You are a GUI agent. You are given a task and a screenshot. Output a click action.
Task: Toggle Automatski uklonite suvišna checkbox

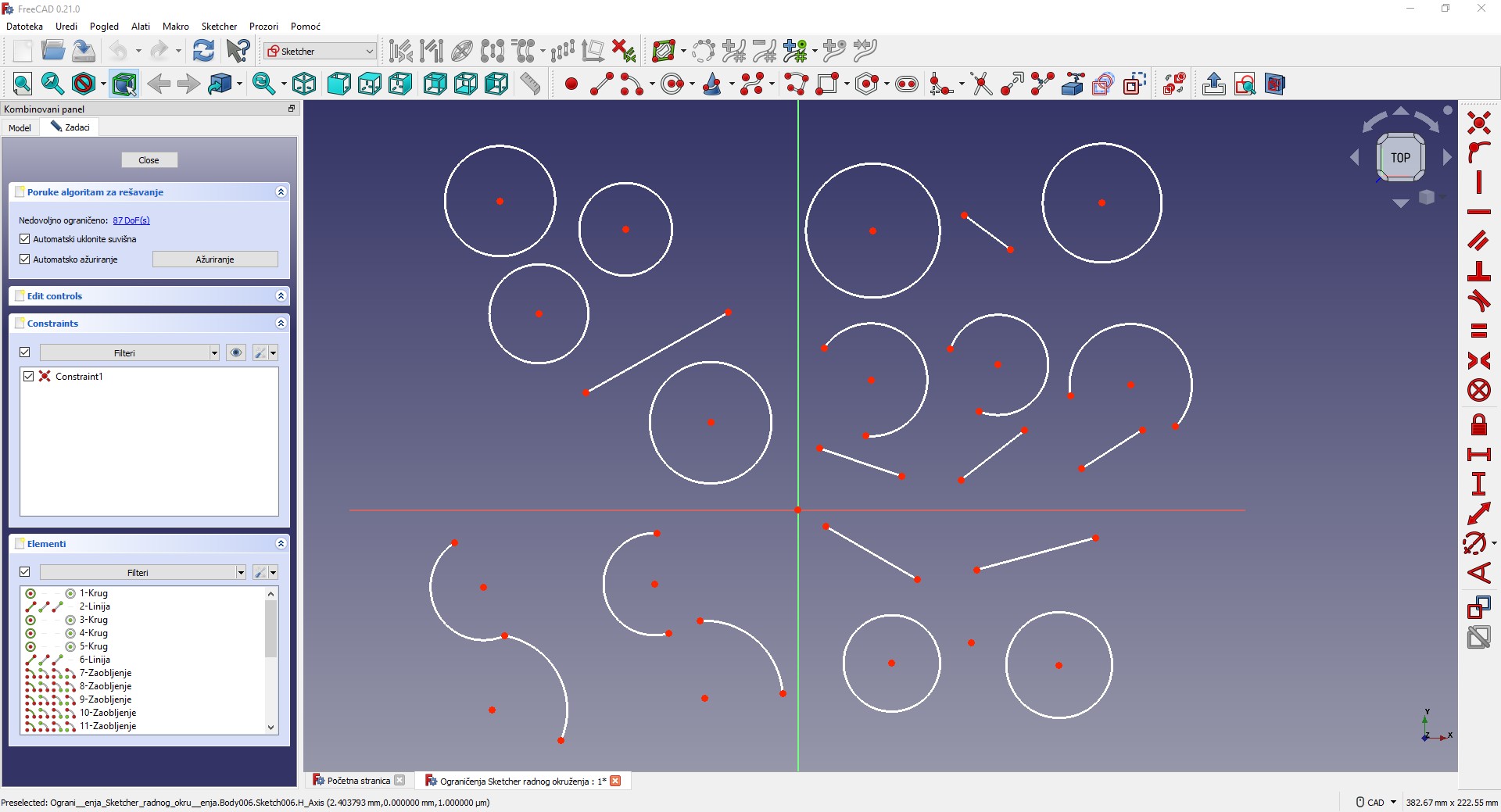[x=25, y=239]
